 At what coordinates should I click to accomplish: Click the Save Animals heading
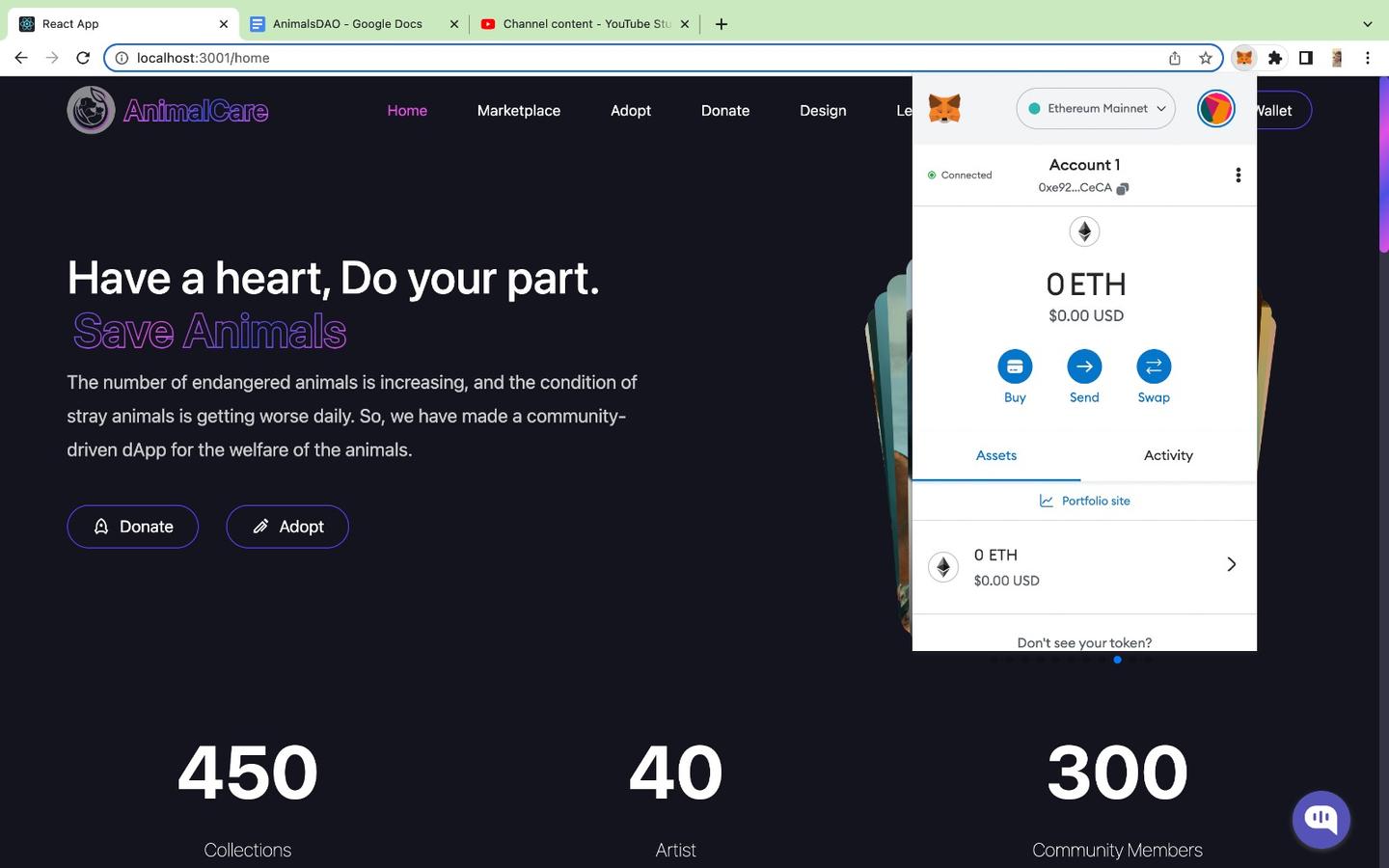click(209, 331)
